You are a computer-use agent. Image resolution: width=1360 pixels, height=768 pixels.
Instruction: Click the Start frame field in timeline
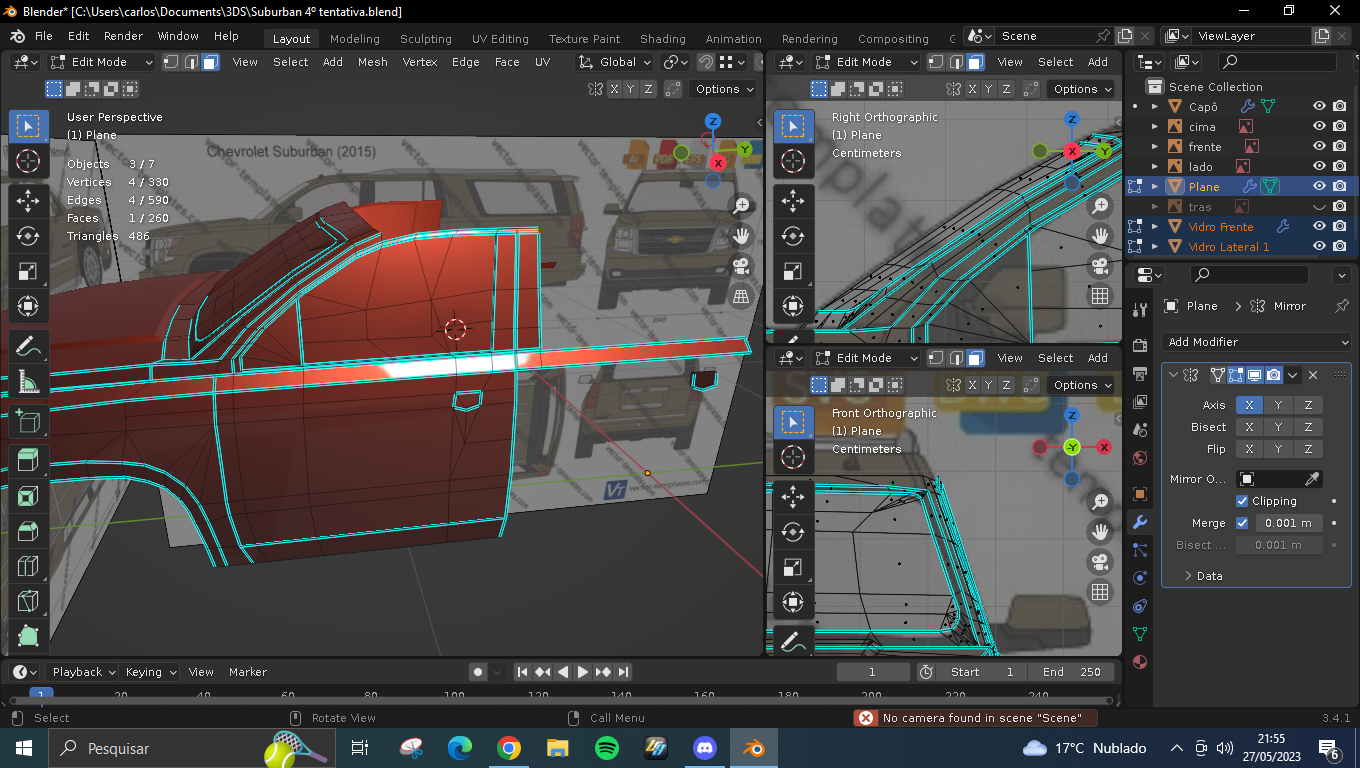982,672
